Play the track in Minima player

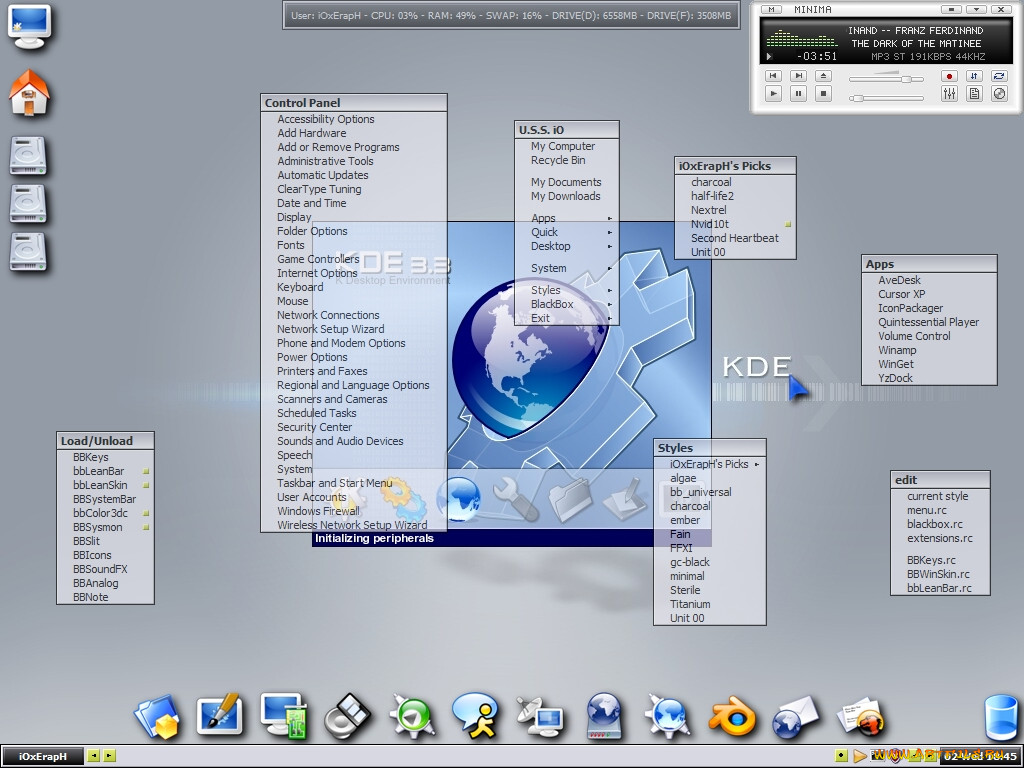click(x=773, y=94)
